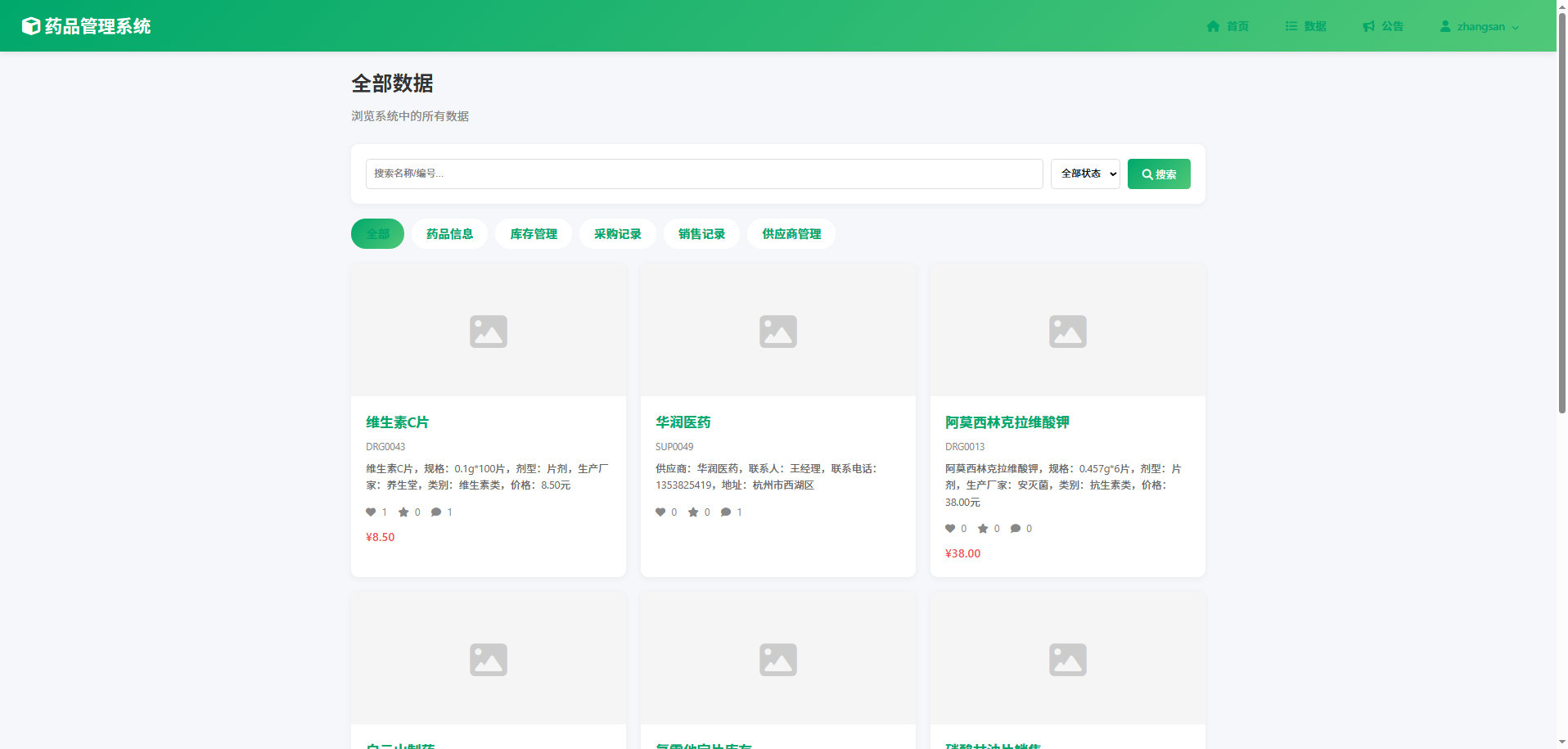Viewport: 1568px width, 749px height.
Task: Click the 维生素C片 description text
Action: pos(487,477)
